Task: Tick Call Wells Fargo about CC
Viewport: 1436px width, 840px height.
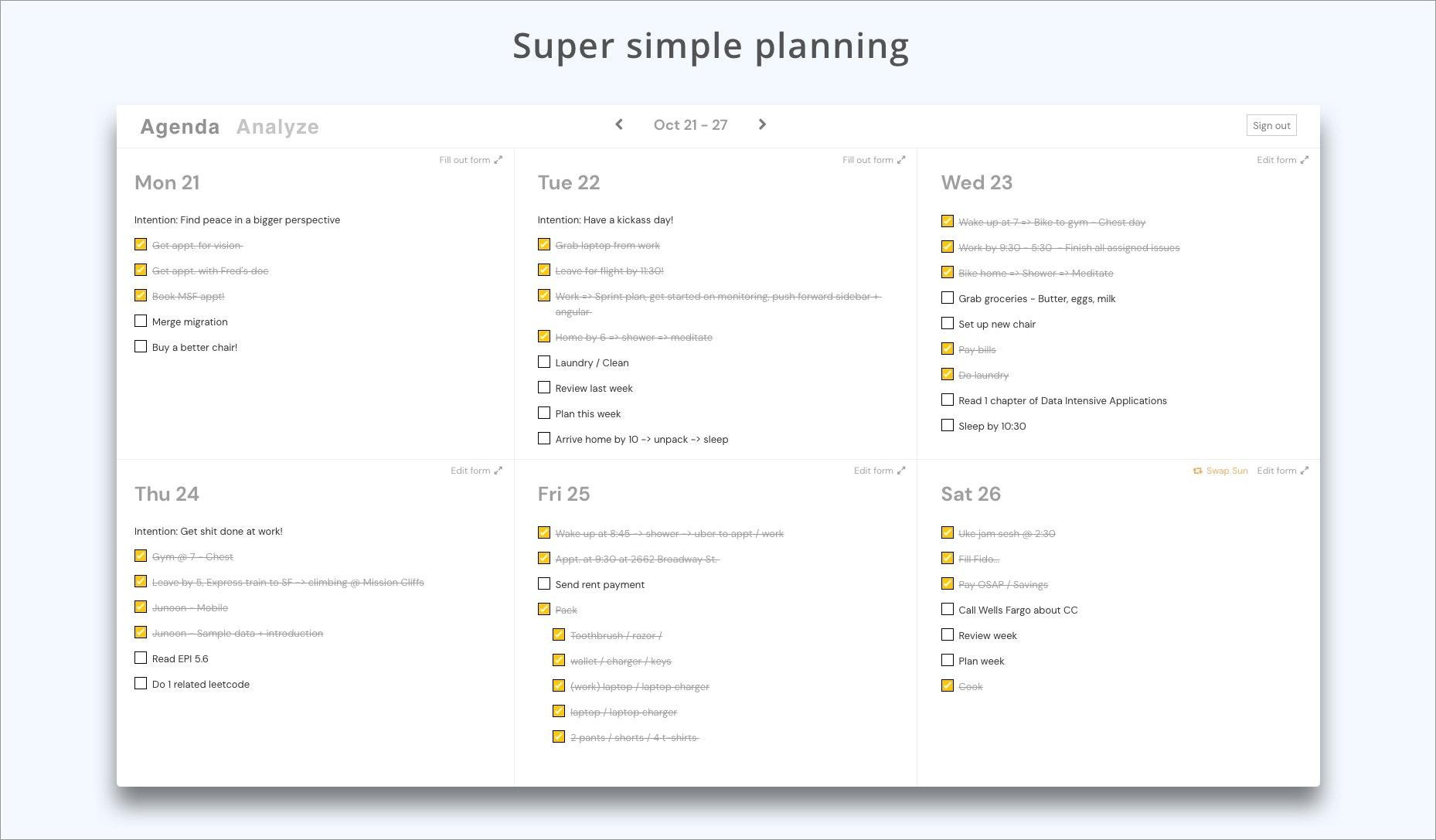Action: [948, 609]
